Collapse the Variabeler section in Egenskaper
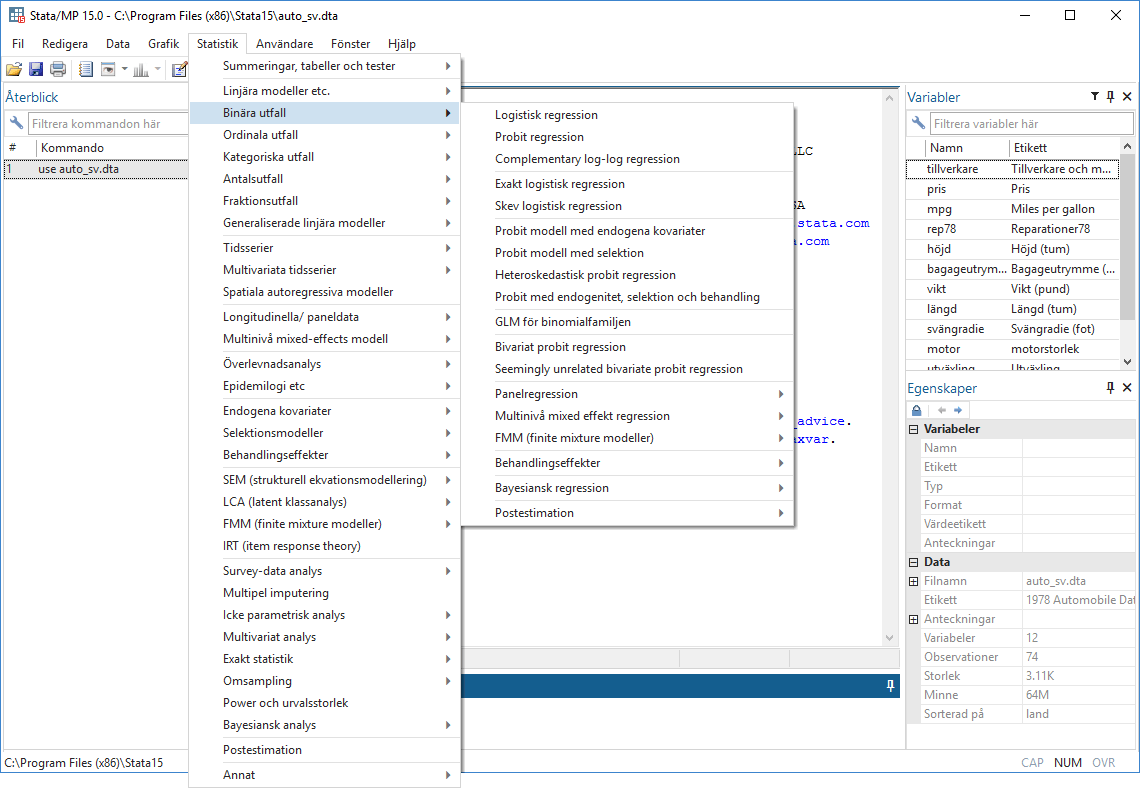Screen dimensions: 1140x788 [x=914, y=429]
